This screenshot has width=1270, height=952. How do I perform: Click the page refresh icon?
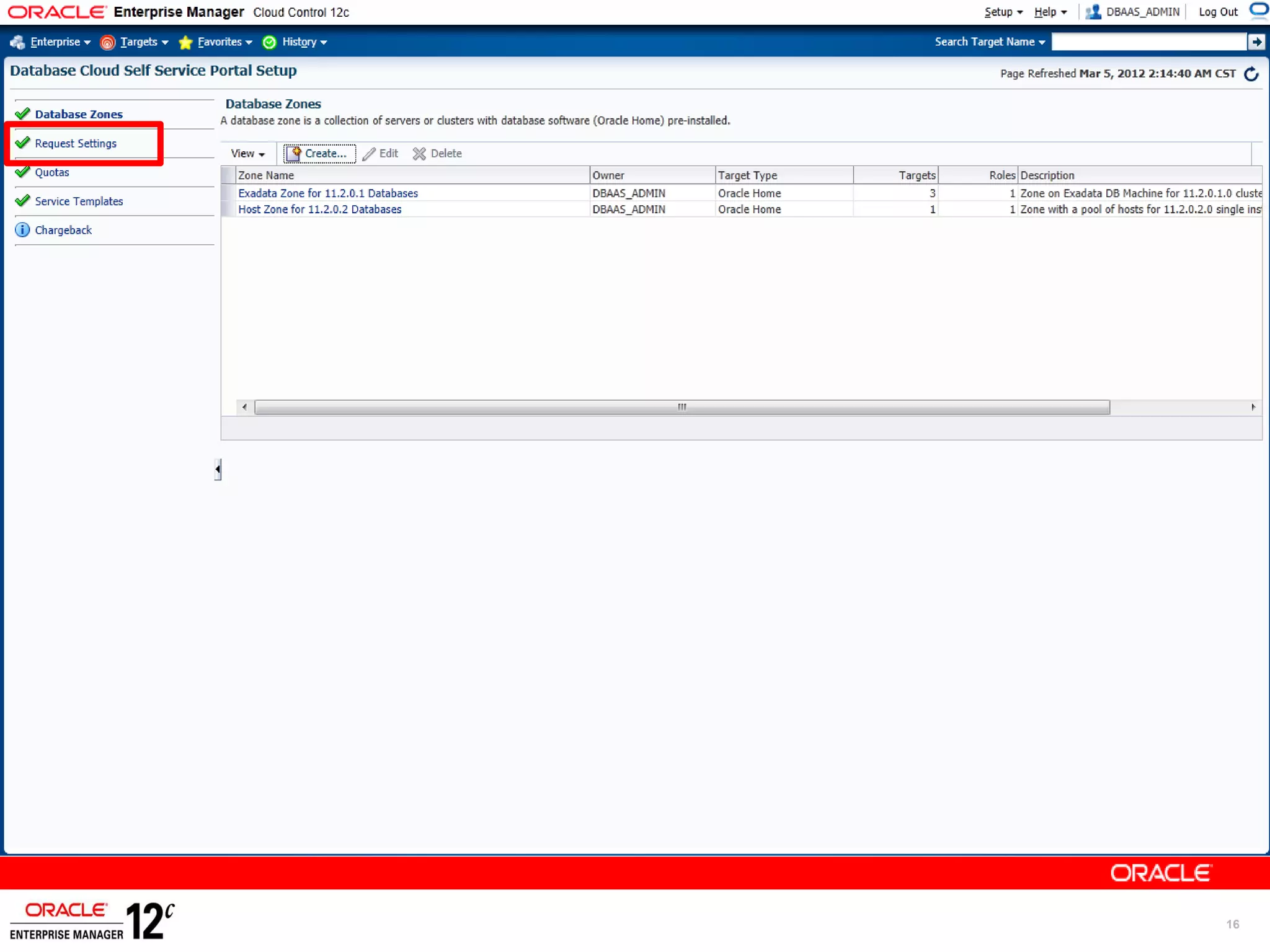point(1251,74)
